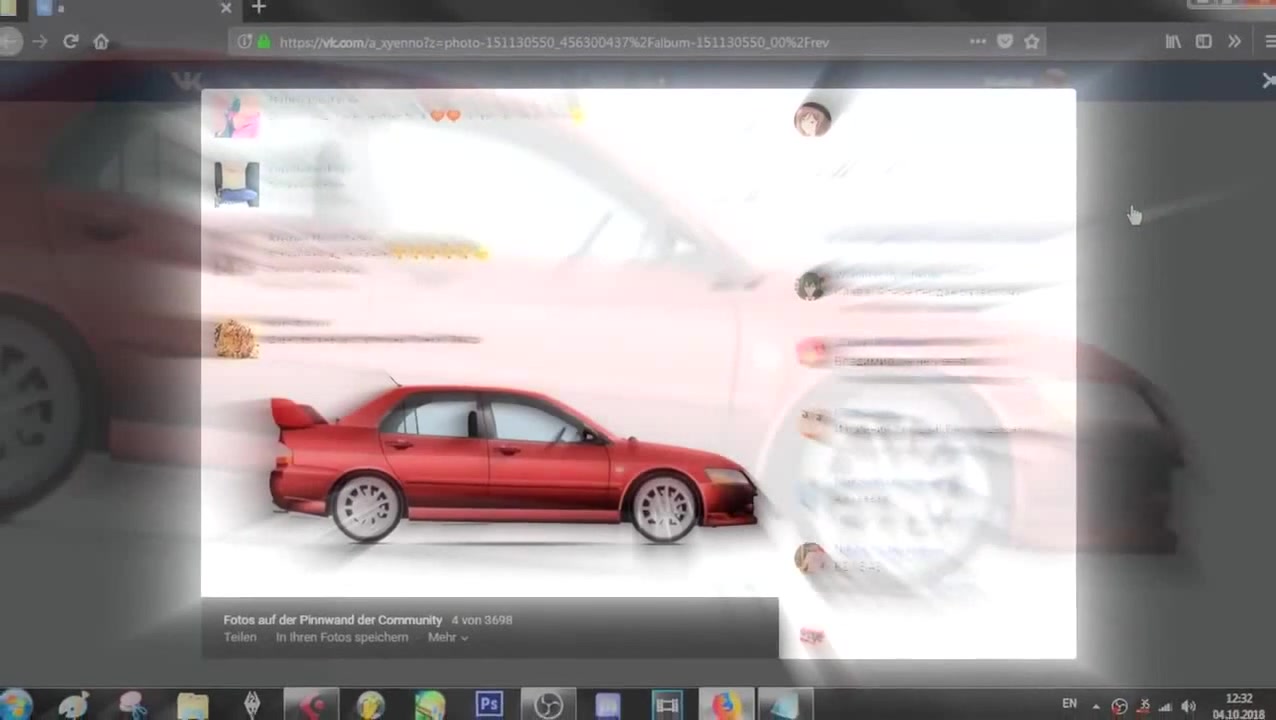Bookmark this page with the star icon
This screenshot has width=1276, height=720.
(1032, 42)
